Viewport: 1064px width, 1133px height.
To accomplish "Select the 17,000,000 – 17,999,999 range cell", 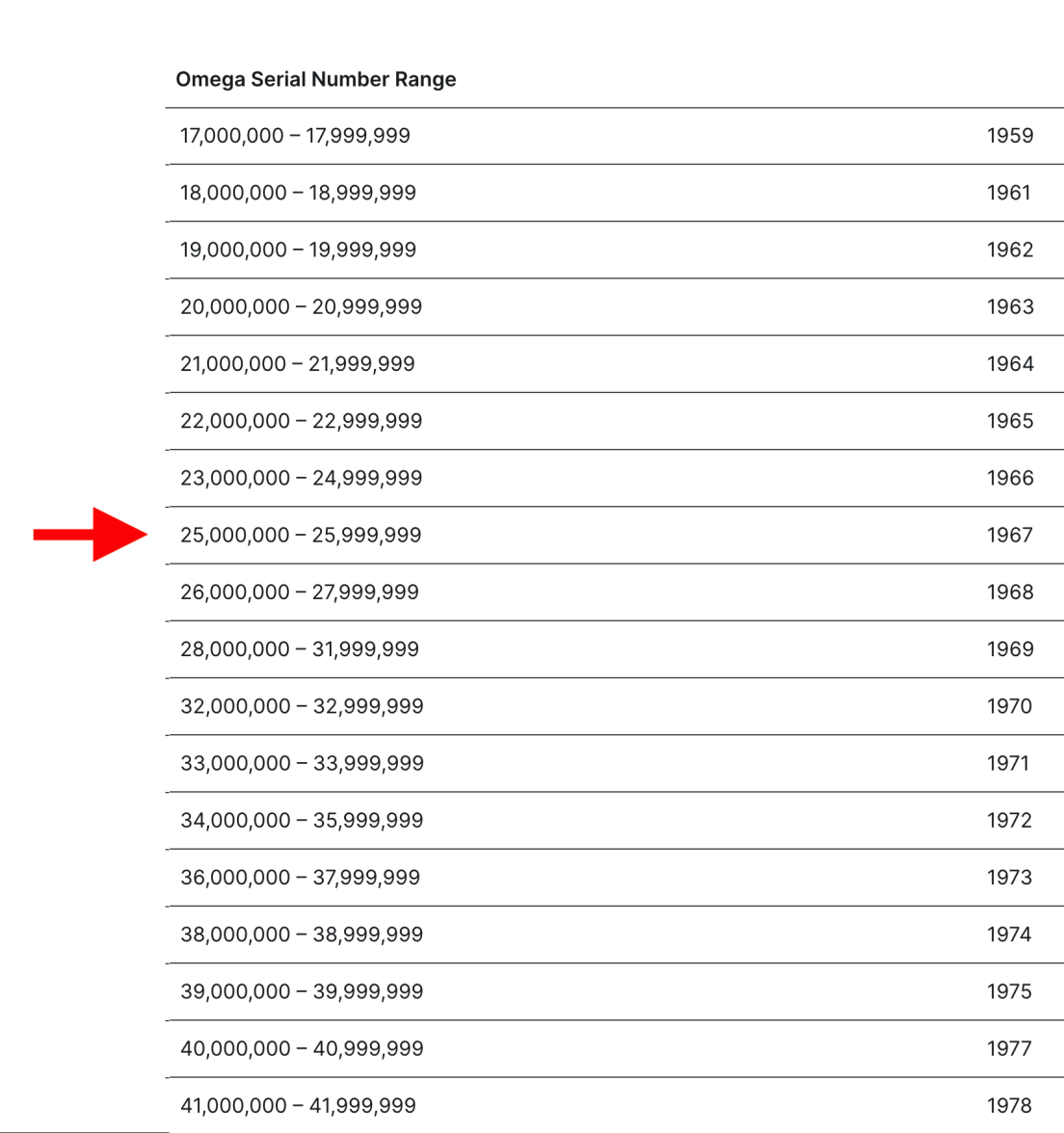I will click(295, 136).
